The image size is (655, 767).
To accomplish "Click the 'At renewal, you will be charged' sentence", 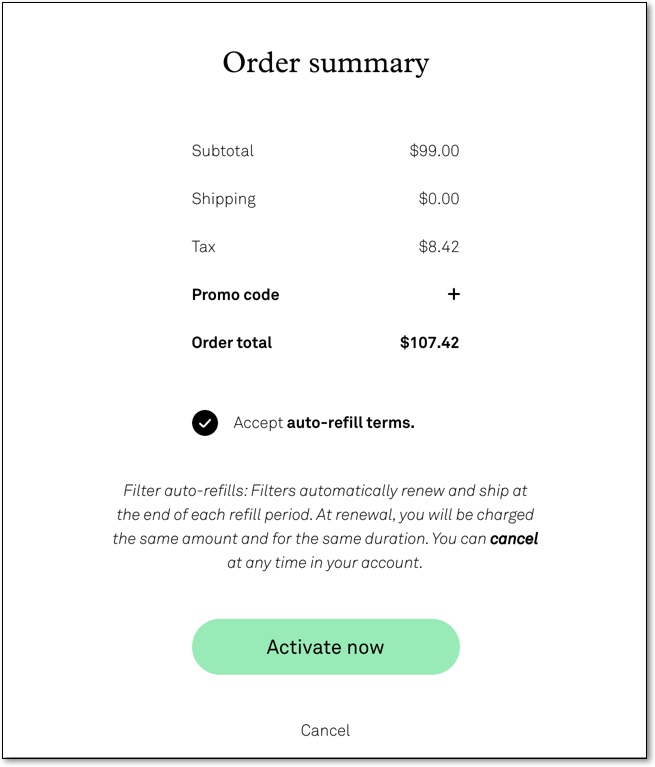I will (x=425, y=515).
